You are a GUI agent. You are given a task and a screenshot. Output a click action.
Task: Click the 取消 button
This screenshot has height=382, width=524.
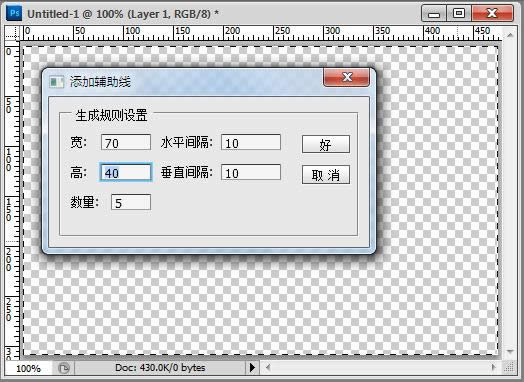coord(326,175)
